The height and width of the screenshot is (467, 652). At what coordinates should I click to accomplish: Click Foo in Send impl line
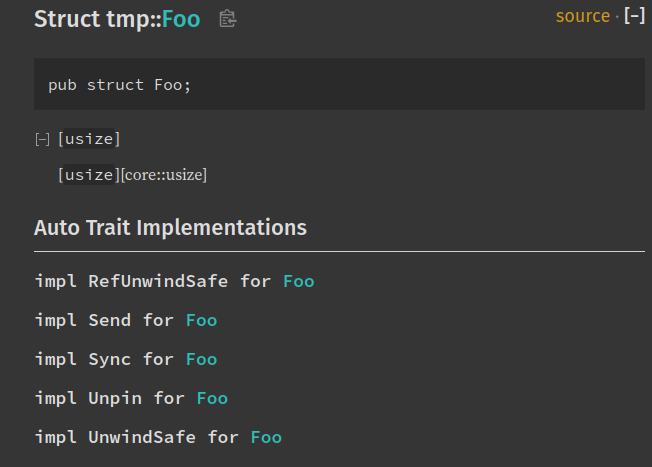pyautogui.click(x=201, y=321)
